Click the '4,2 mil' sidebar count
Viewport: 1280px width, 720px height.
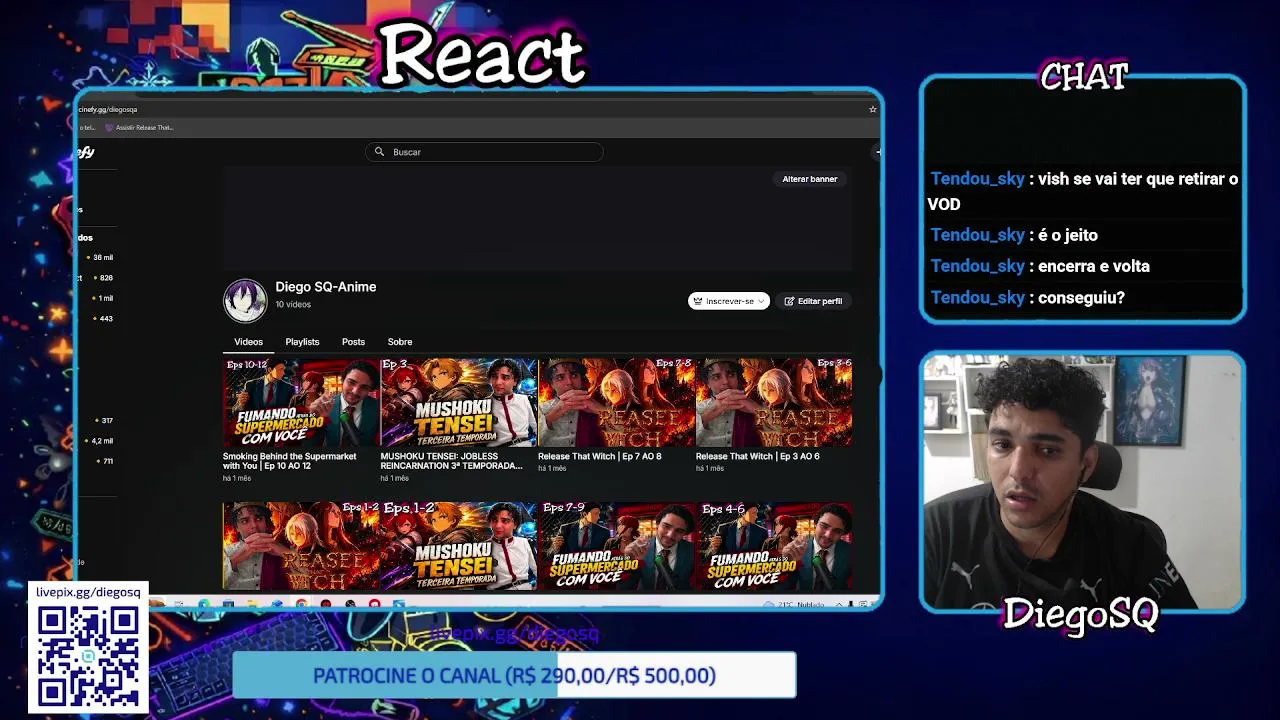(x=102, y=441)
